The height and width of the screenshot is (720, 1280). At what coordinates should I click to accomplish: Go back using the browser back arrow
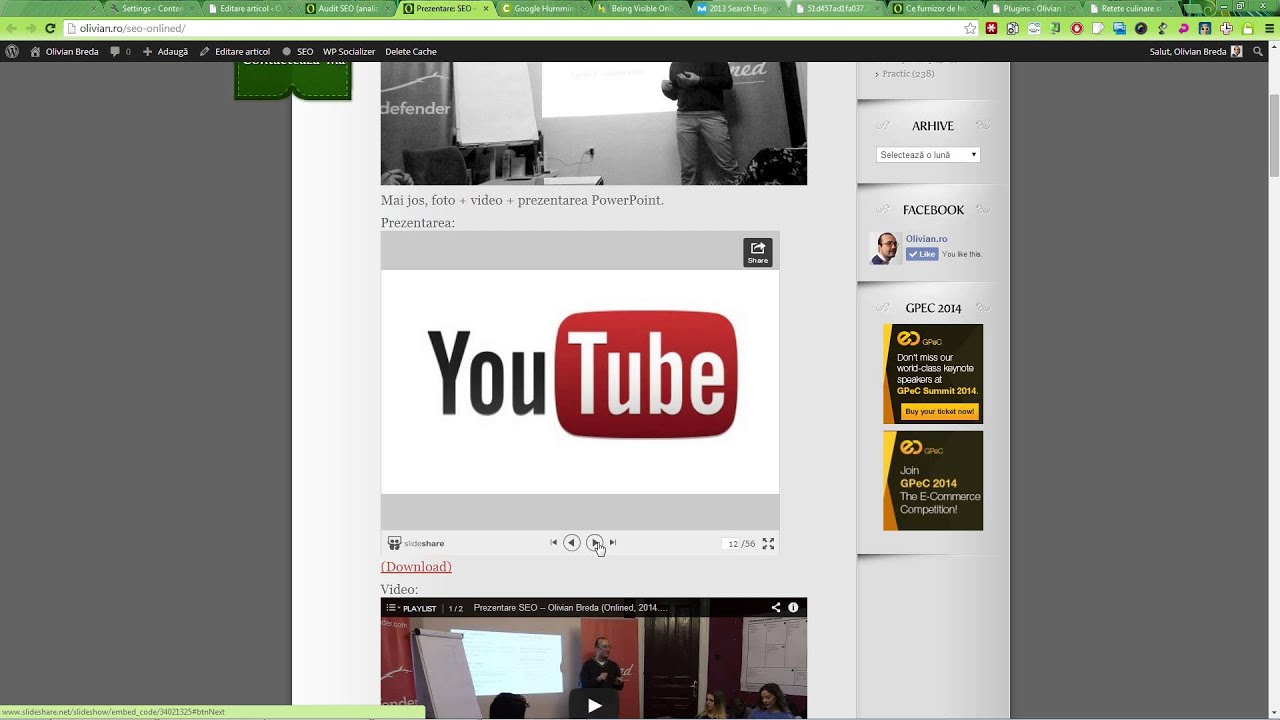(x=11, y=28)
